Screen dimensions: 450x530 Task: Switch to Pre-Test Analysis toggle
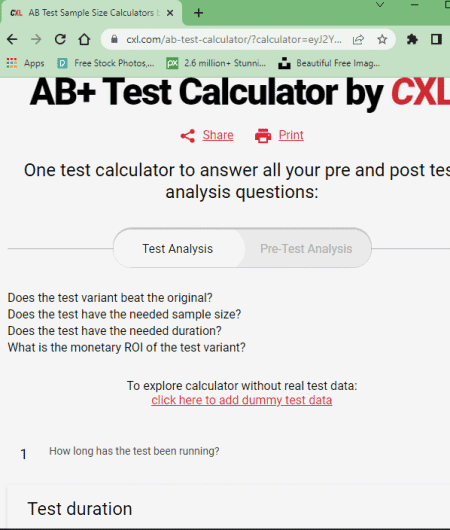306,249
